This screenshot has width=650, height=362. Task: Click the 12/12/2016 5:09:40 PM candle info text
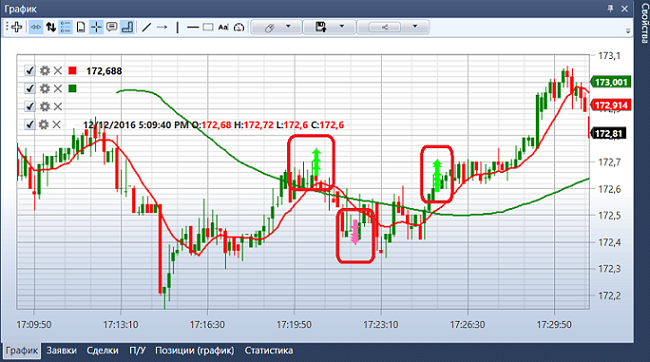(x=213, y=125)
